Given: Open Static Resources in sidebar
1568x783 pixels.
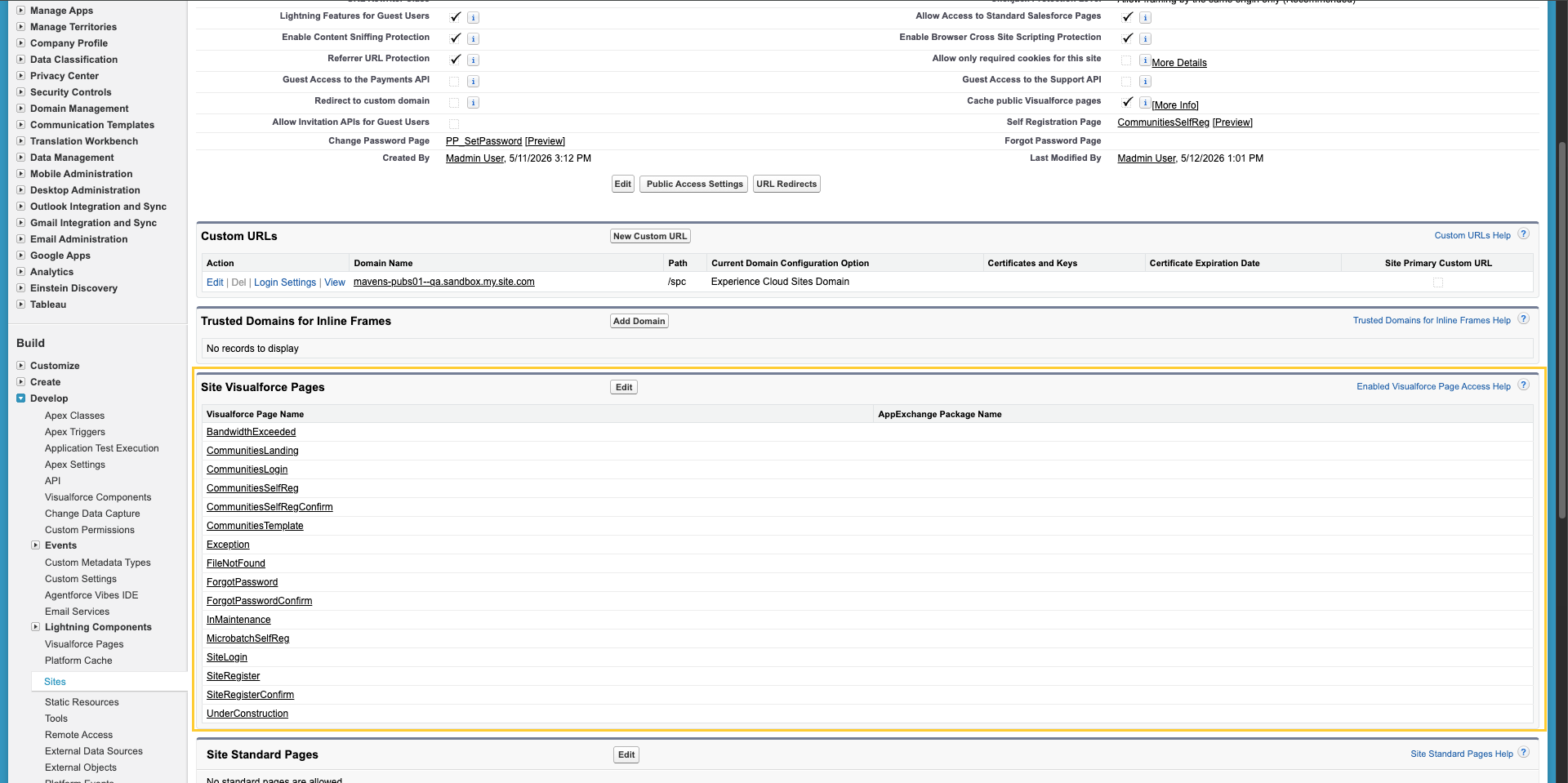Looking at the screenshot, I should point(82,702).
